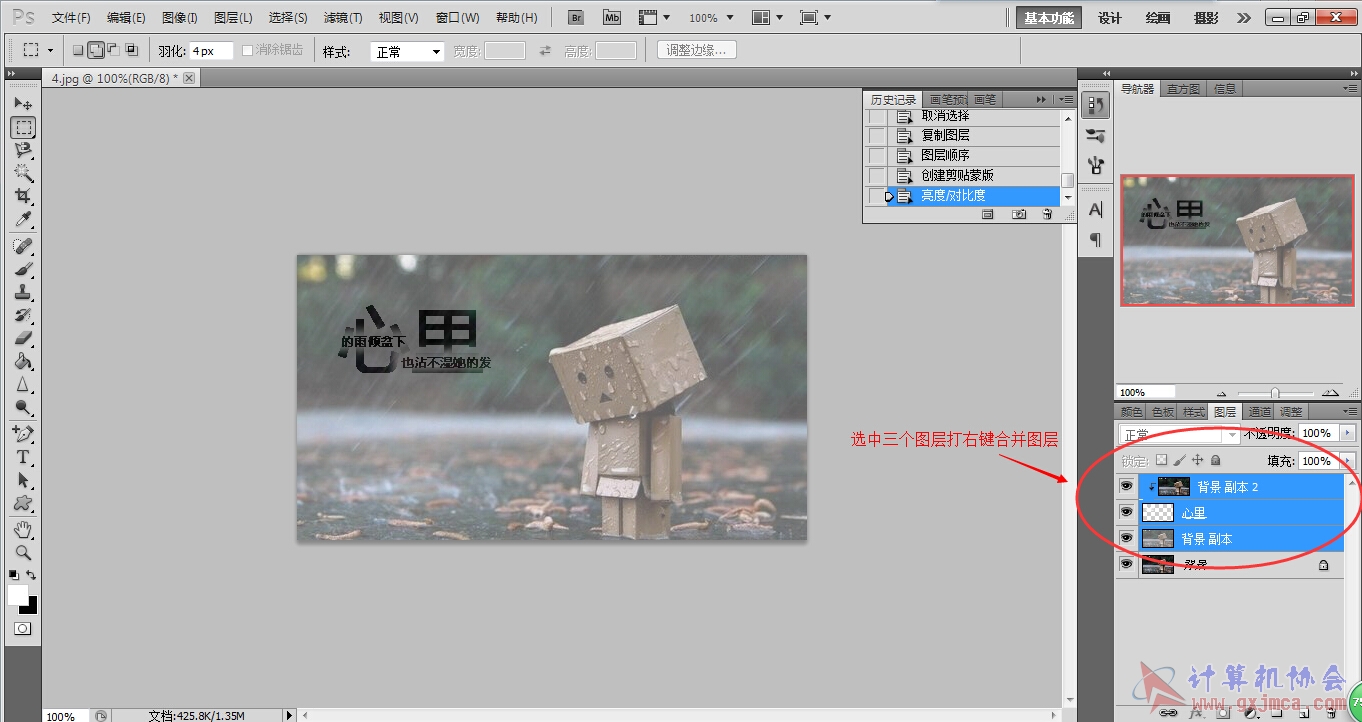
Task: Select the Lasso tool
Action: (23, 150)
